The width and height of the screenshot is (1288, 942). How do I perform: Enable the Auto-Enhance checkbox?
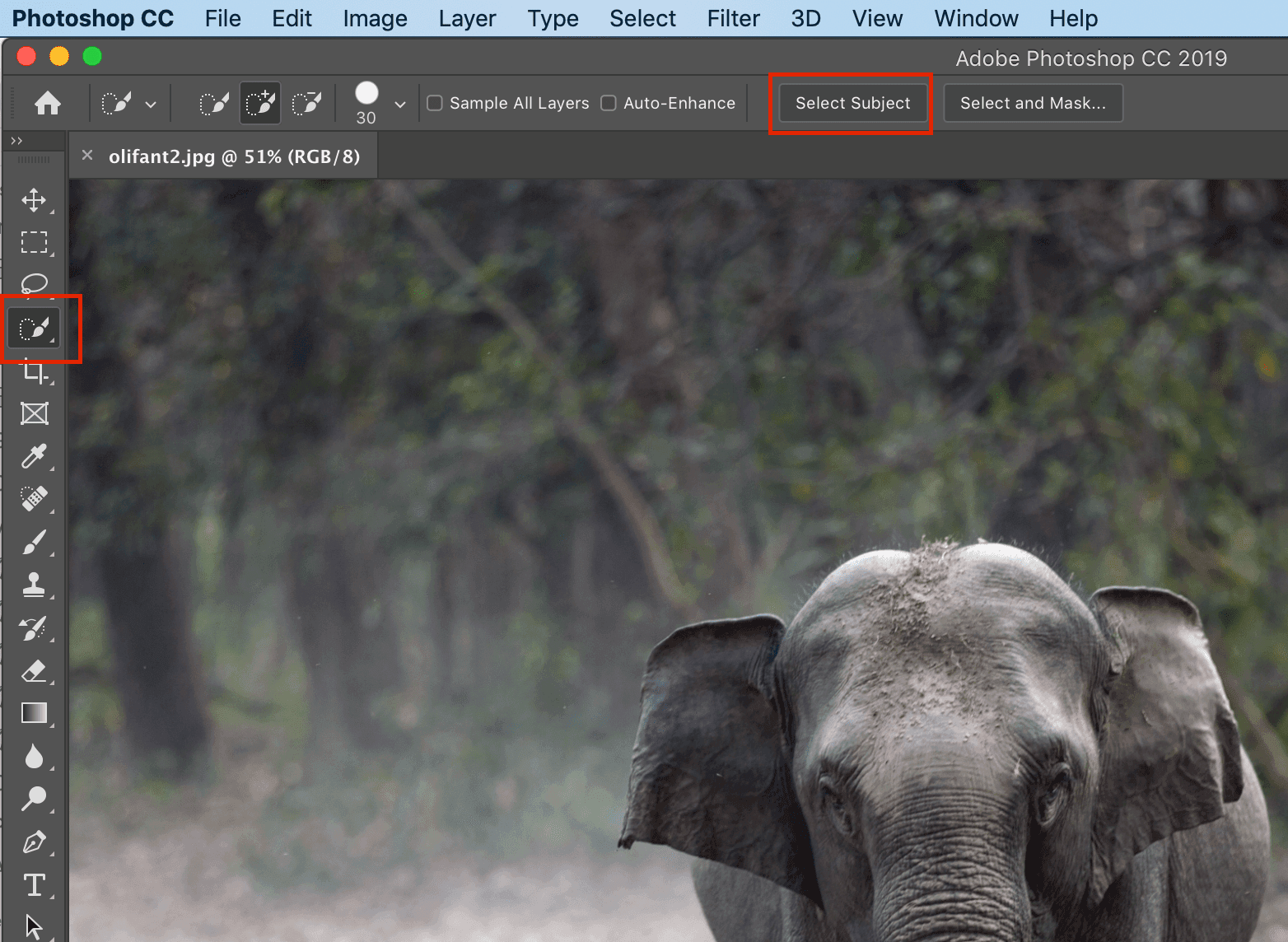coord(609,103)
